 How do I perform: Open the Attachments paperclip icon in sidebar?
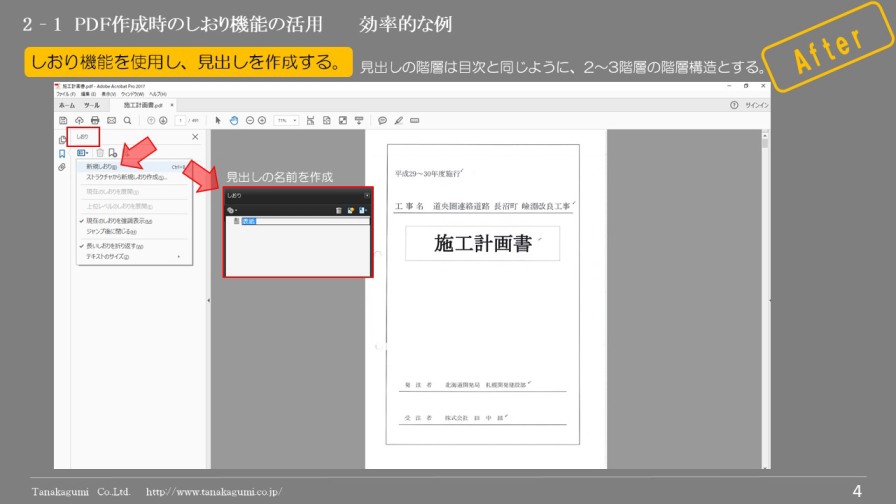point(62,168)
